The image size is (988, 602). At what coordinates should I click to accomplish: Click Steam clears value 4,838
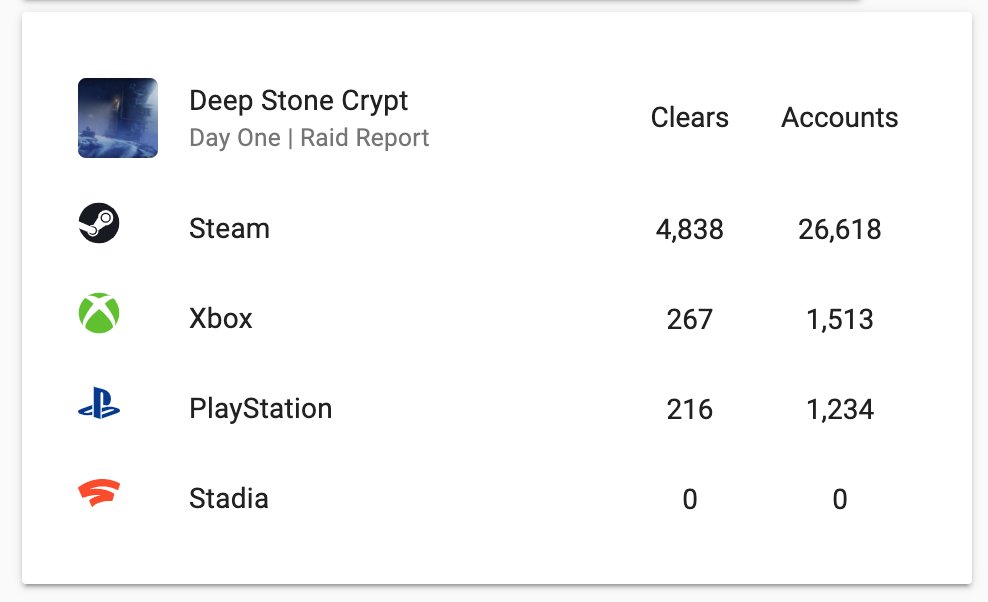pos(689,230)
